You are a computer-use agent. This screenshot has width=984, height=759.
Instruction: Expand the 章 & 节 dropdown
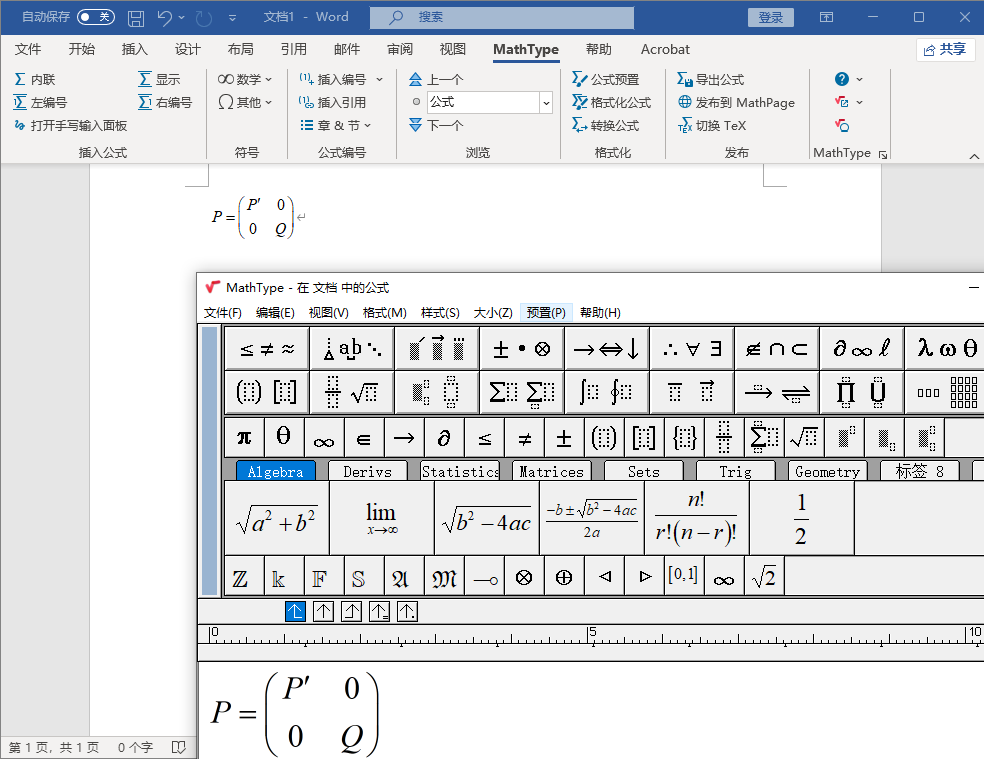click(336, 126)
